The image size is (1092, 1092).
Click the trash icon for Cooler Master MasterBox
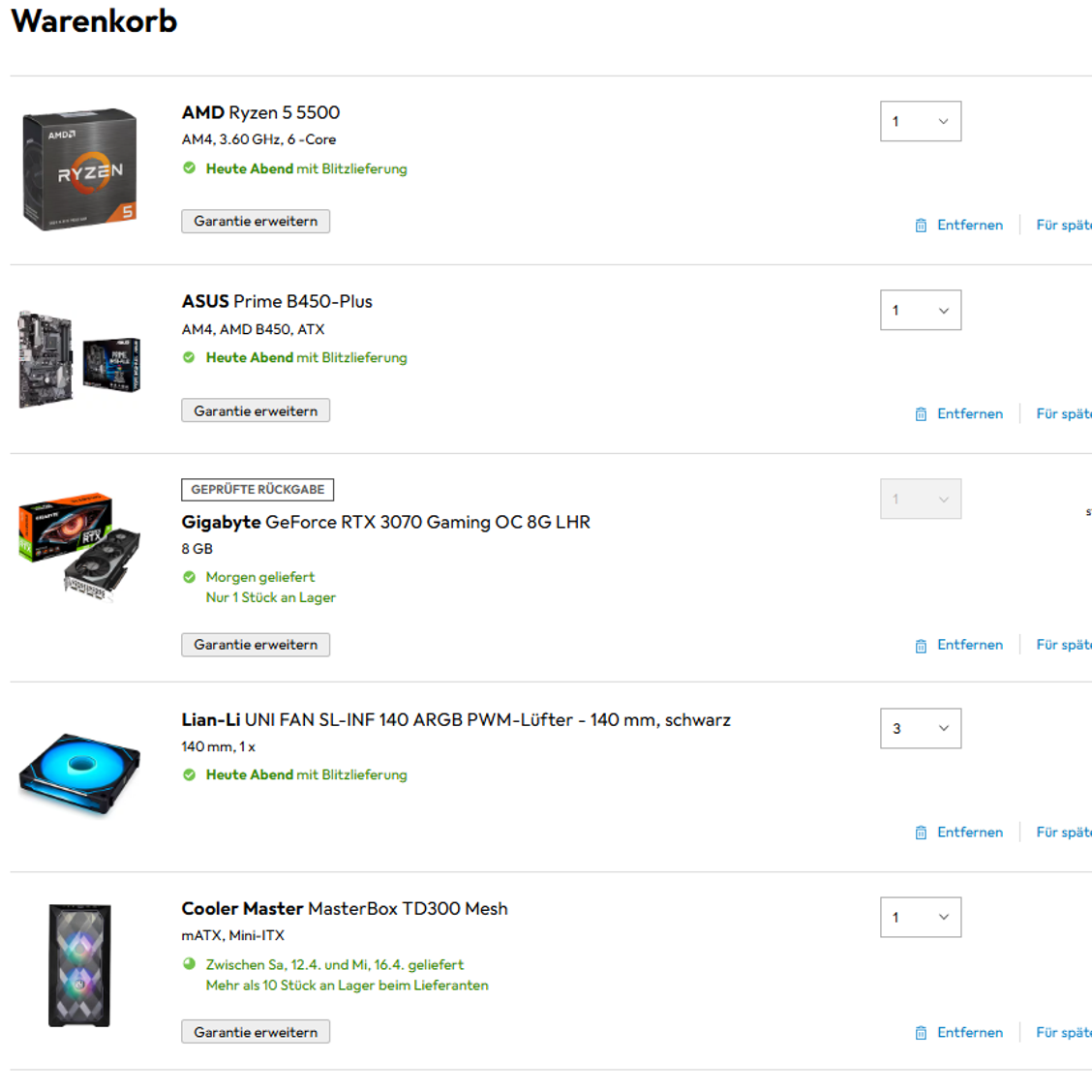921,1033
